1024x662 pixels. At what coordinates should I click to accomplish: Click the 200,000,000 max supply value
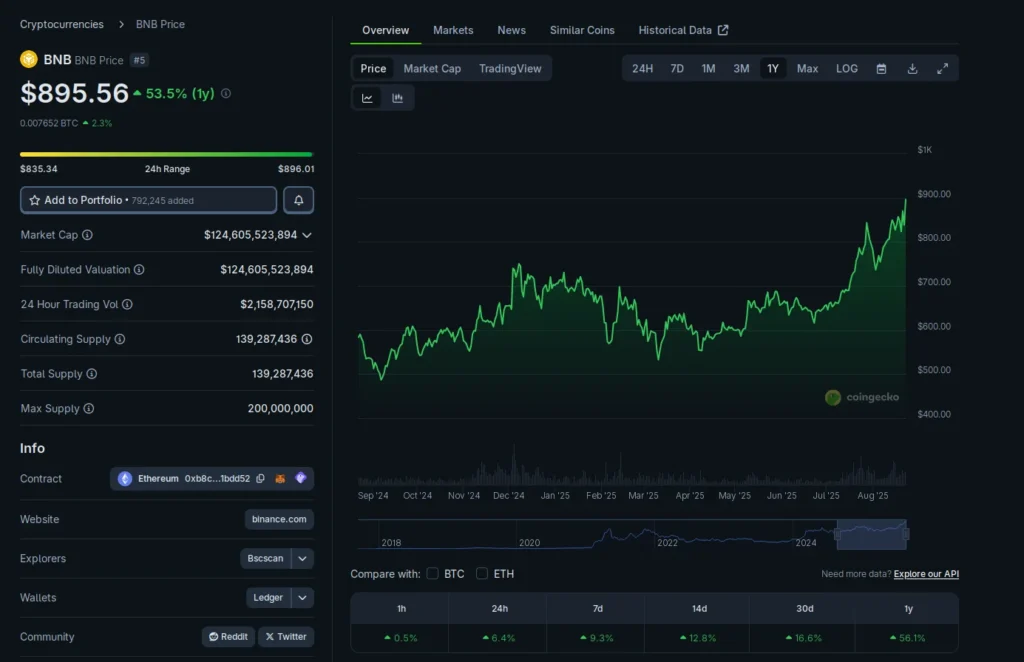280,408
